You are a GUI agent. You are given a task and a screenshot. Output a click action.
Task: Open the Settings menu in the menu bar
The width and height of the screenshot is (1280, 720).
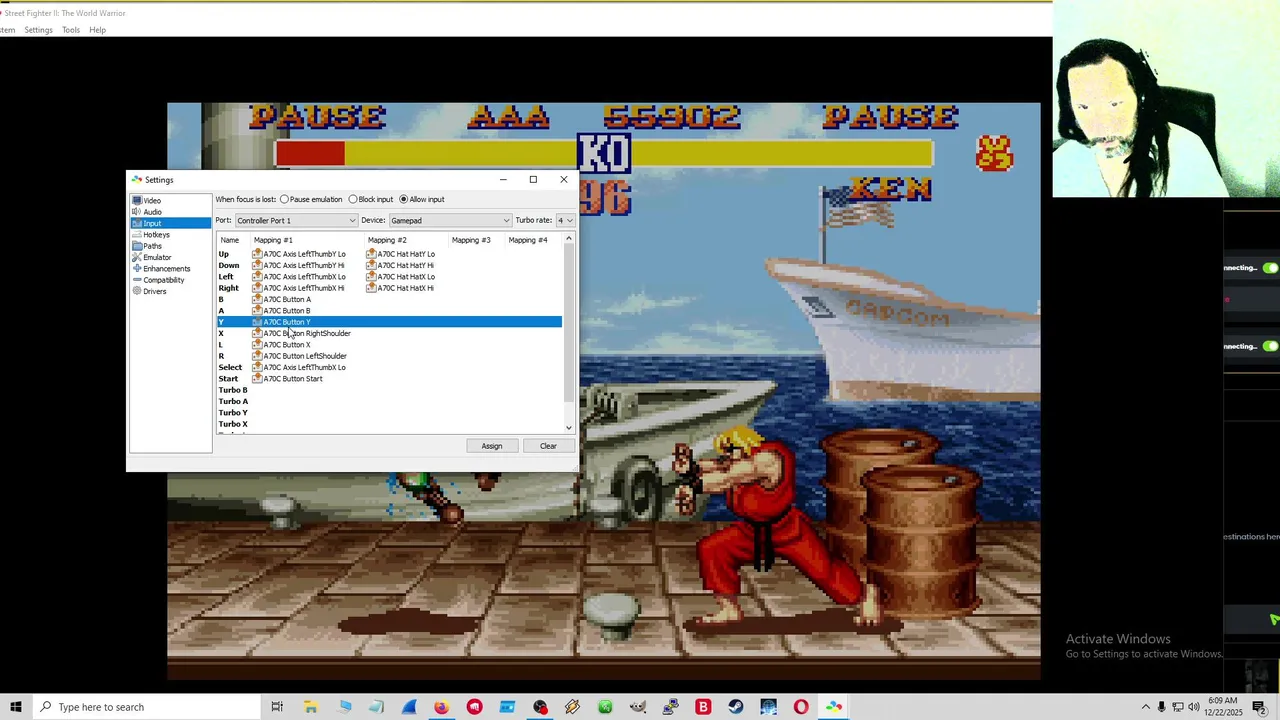click(38, 30)
